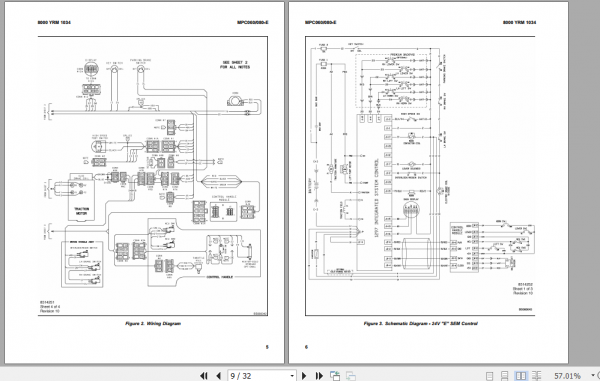Select continuous facing page view
The width and height of the screenshot is (600, 381).
click(537, 376)
